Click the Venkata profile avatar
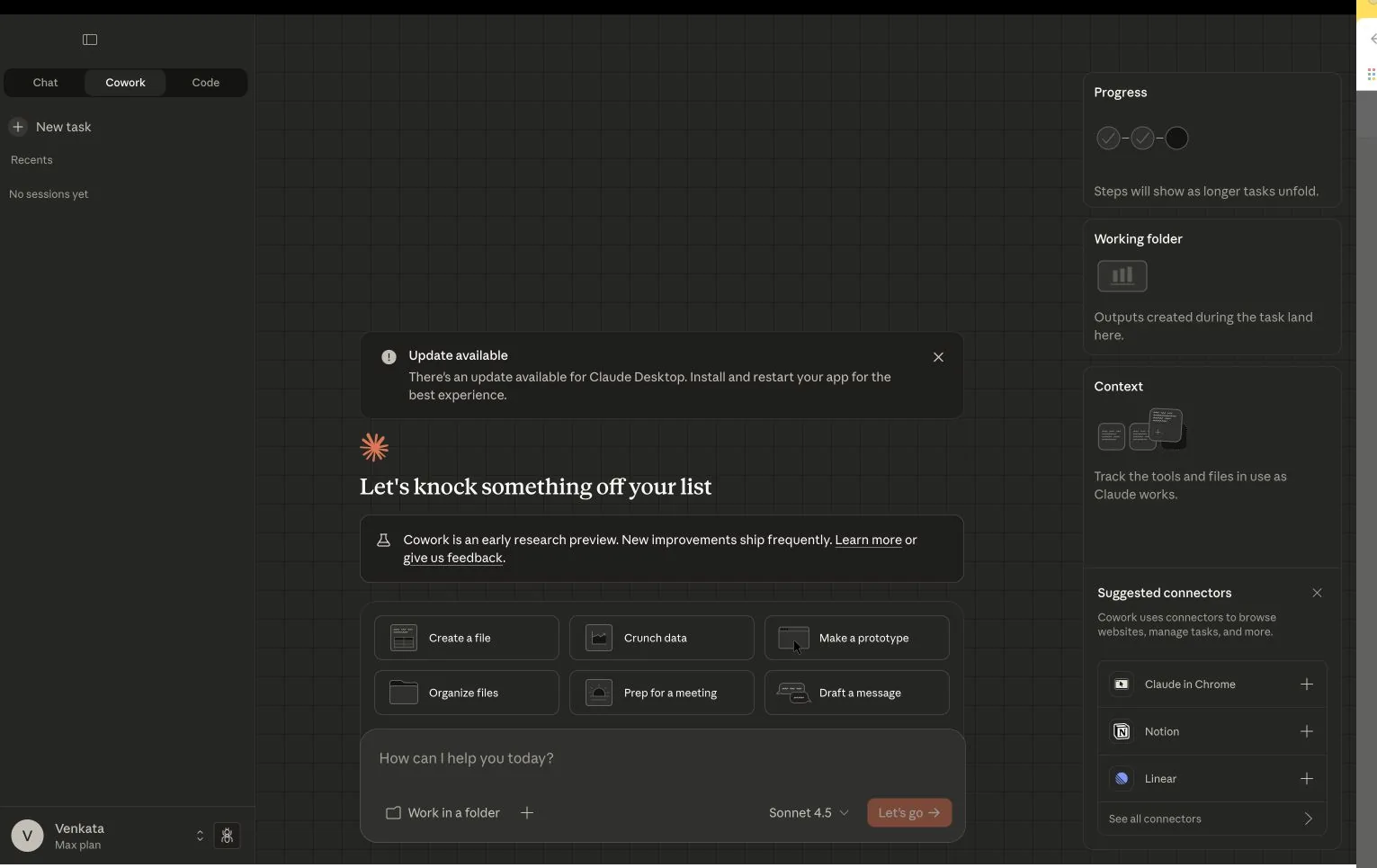 (27, 836)
